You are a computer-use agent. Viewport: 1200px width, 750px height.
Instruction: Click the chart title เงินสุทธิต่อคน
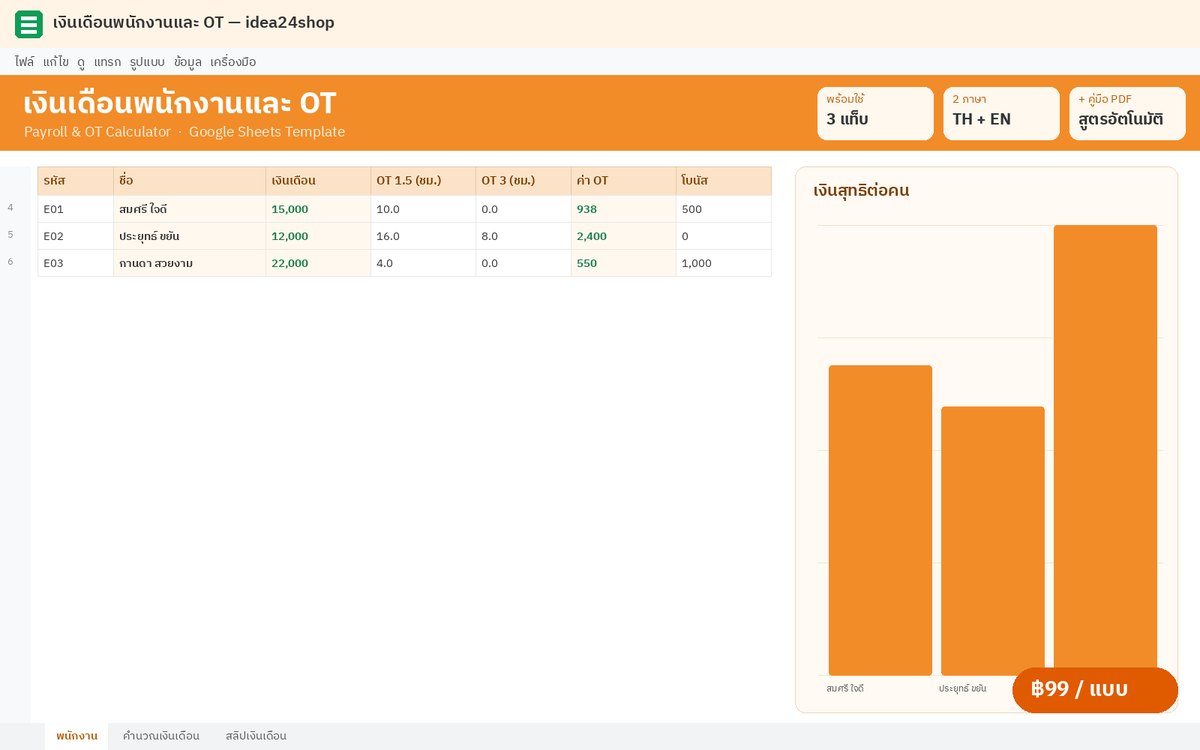point(861,190)
